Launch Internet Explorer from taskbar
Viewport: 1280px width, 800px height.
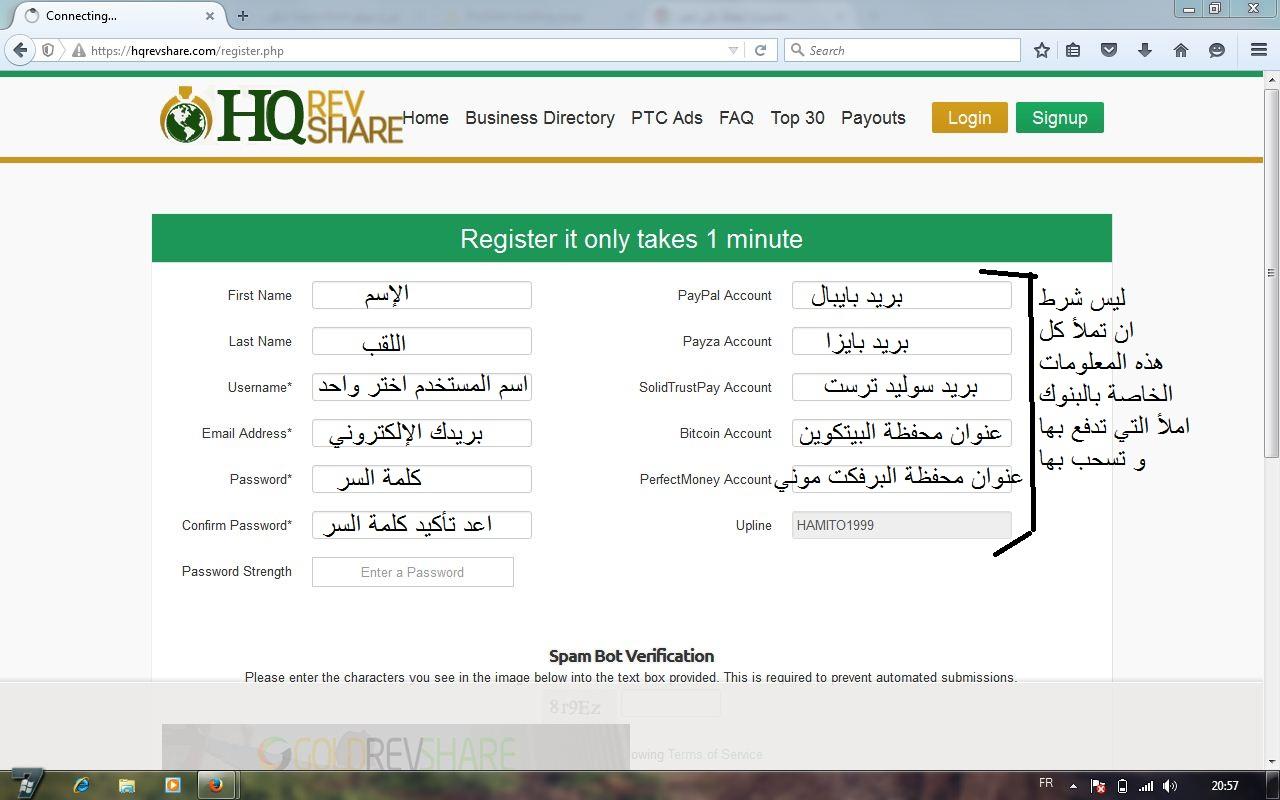tap(81, 785)
